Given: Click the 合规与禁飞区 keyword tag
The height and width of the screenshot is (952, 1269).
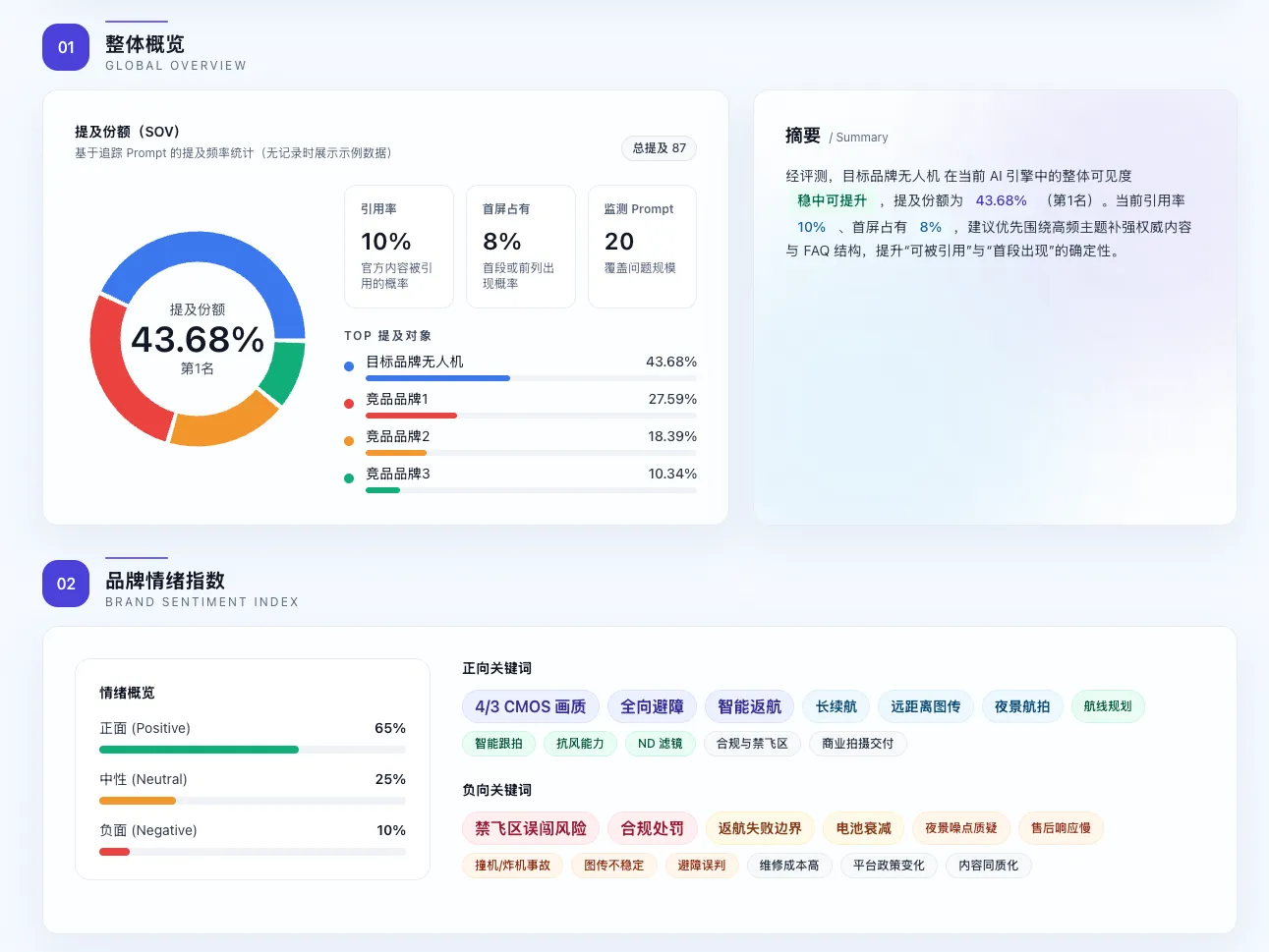Looking at the screenshot, I should [x=753, y=744].
